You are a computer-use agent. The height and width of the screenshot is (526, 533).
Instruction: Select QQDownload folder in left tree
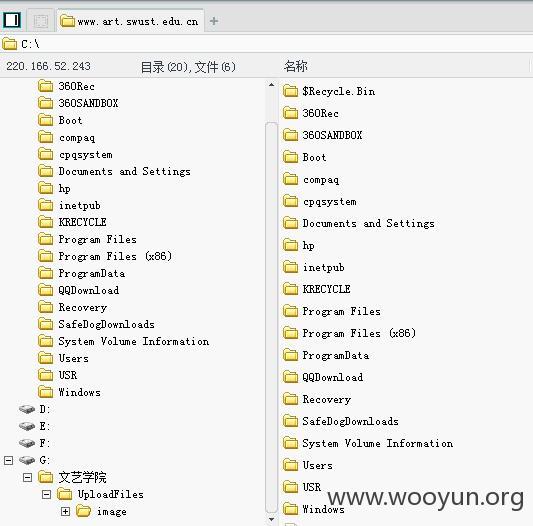[x=79, y=290]
